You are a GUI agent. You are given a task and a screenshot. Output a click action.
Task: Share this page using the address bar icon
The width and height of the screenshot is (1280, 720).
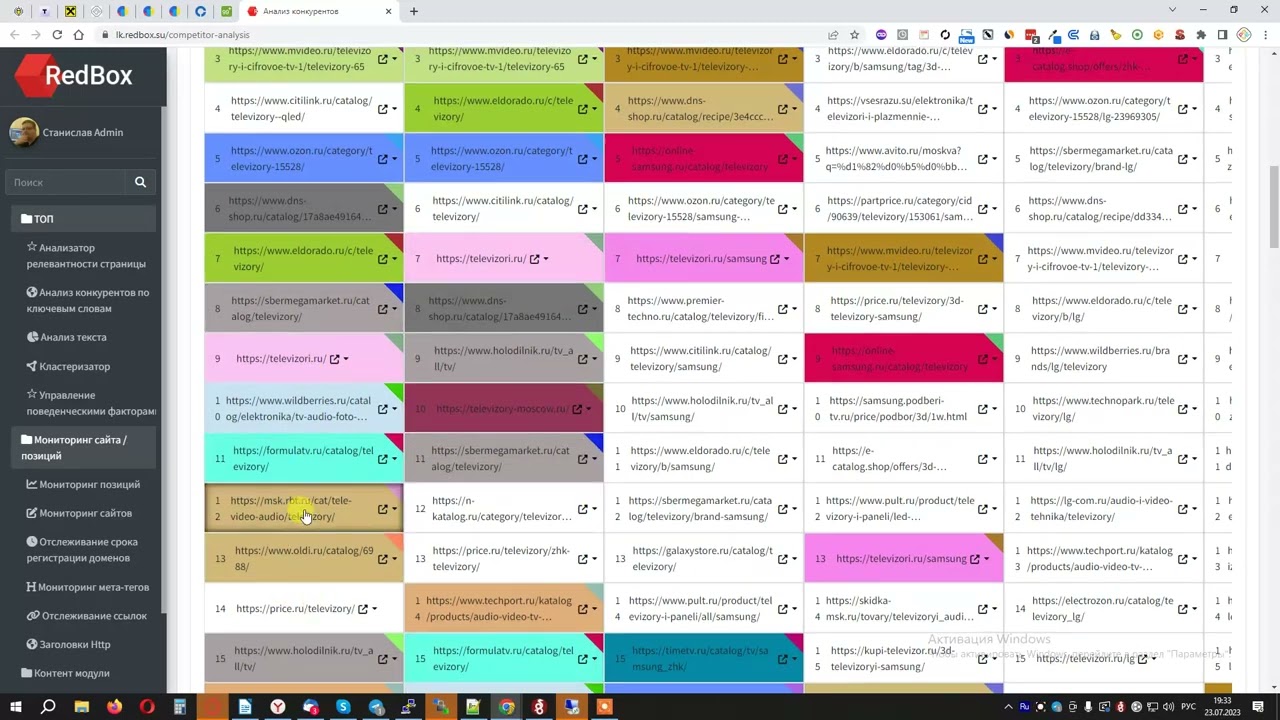pyautogui.click(x=833, y=35)
